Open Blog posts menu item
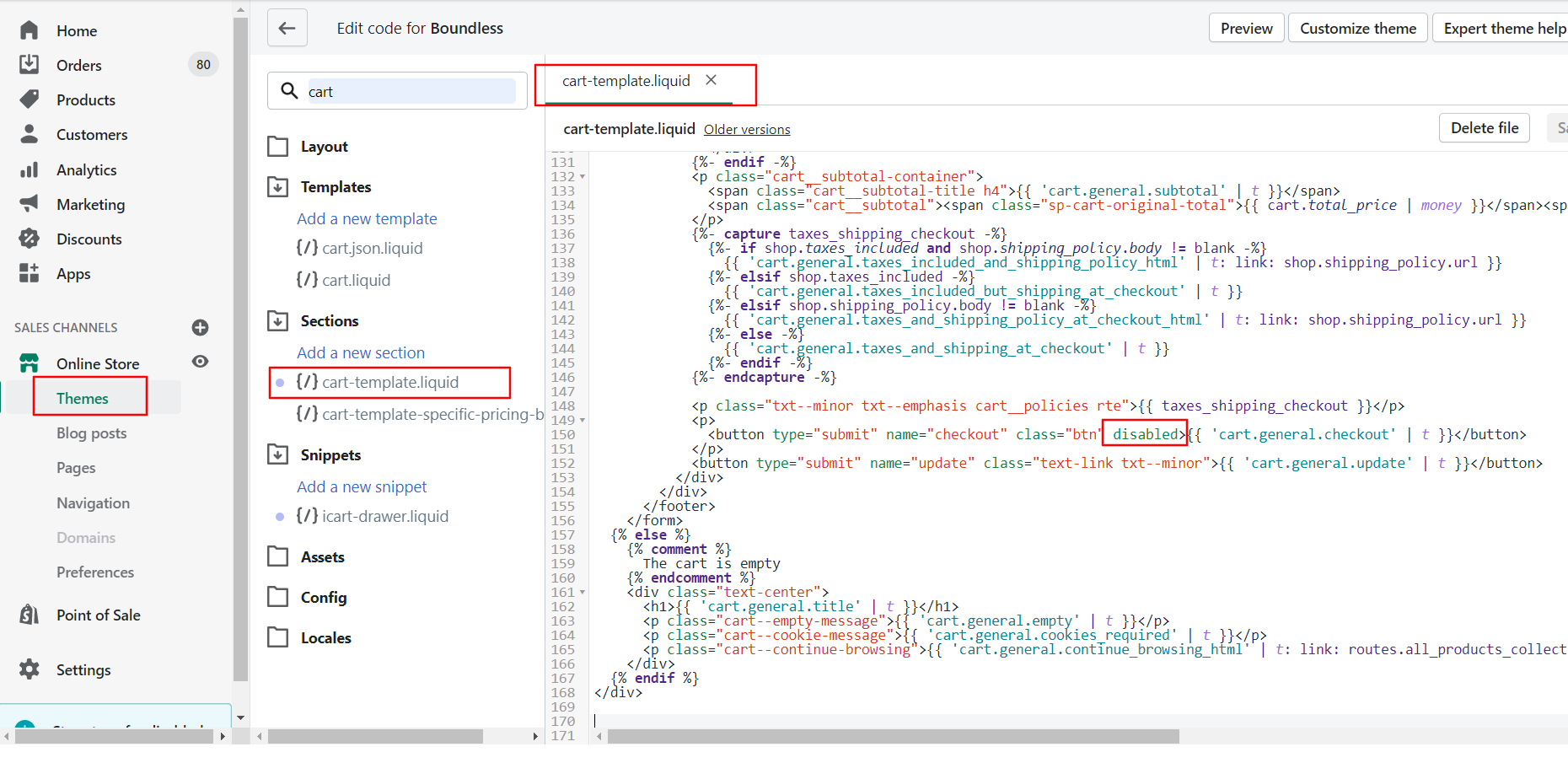Screen dimensions: 1568x779 coord(92,432)
